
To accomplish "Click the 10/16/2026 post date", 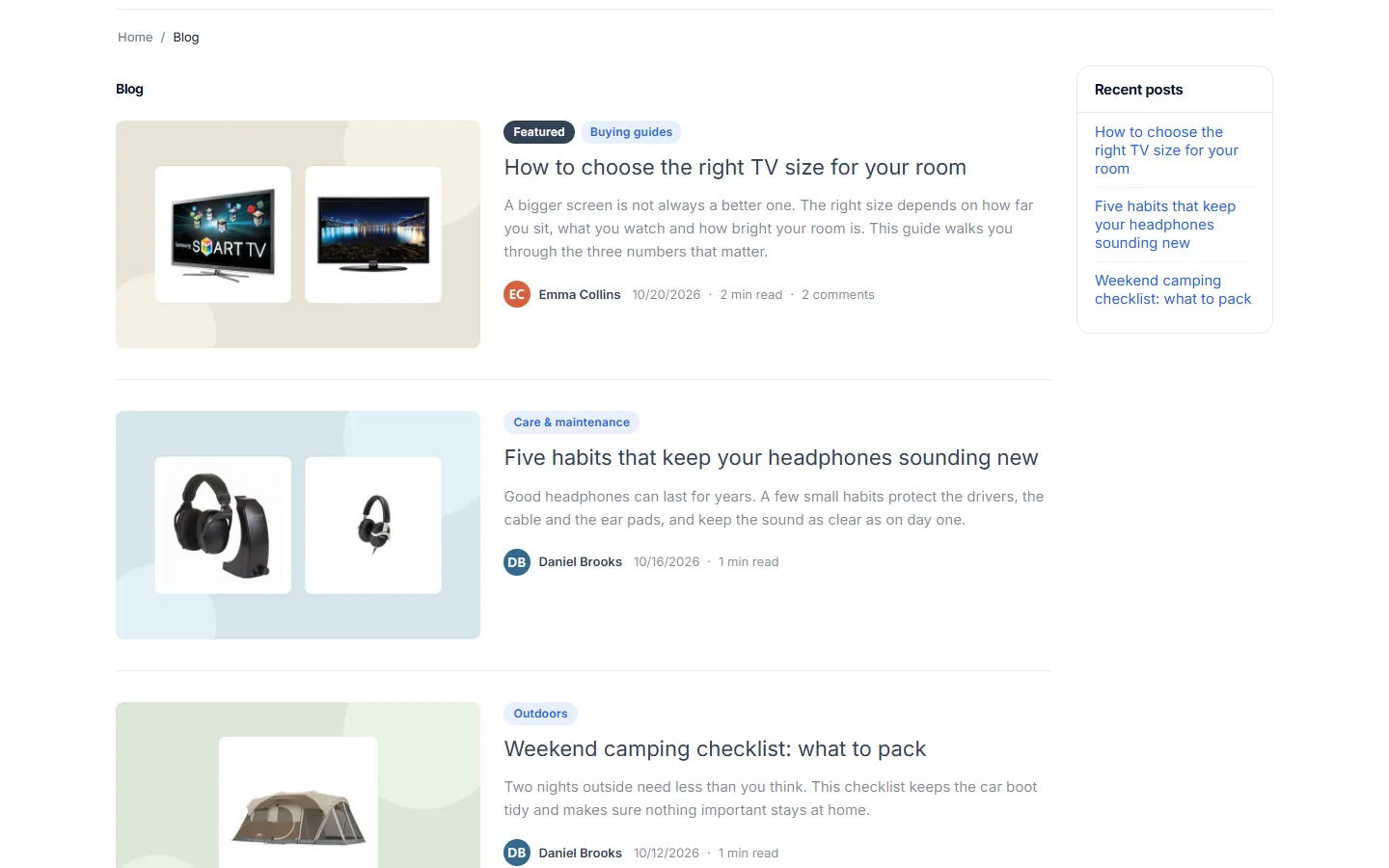I will pyautogui.click(x=667, y=562).
